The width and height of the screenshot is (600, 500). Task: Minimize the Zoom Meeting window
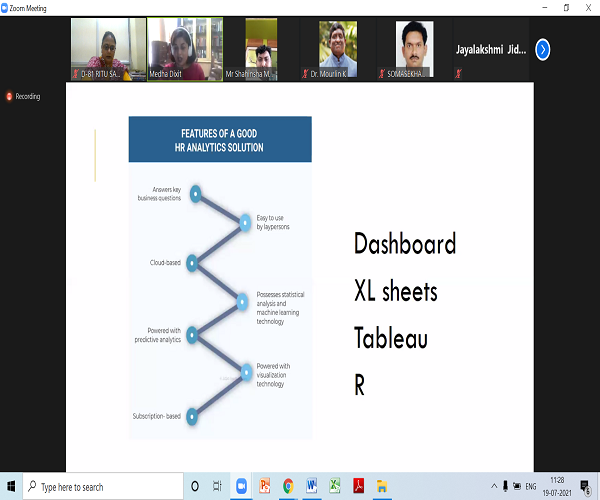[545, 8]
